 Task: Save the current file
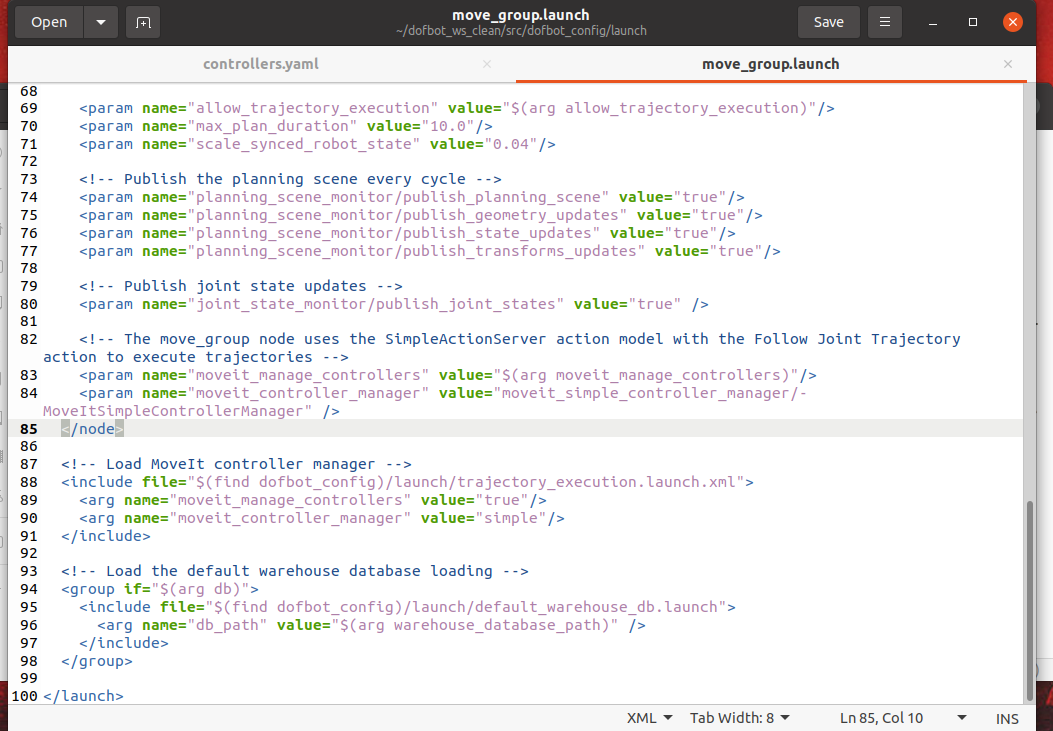click(x=828, y=22)
